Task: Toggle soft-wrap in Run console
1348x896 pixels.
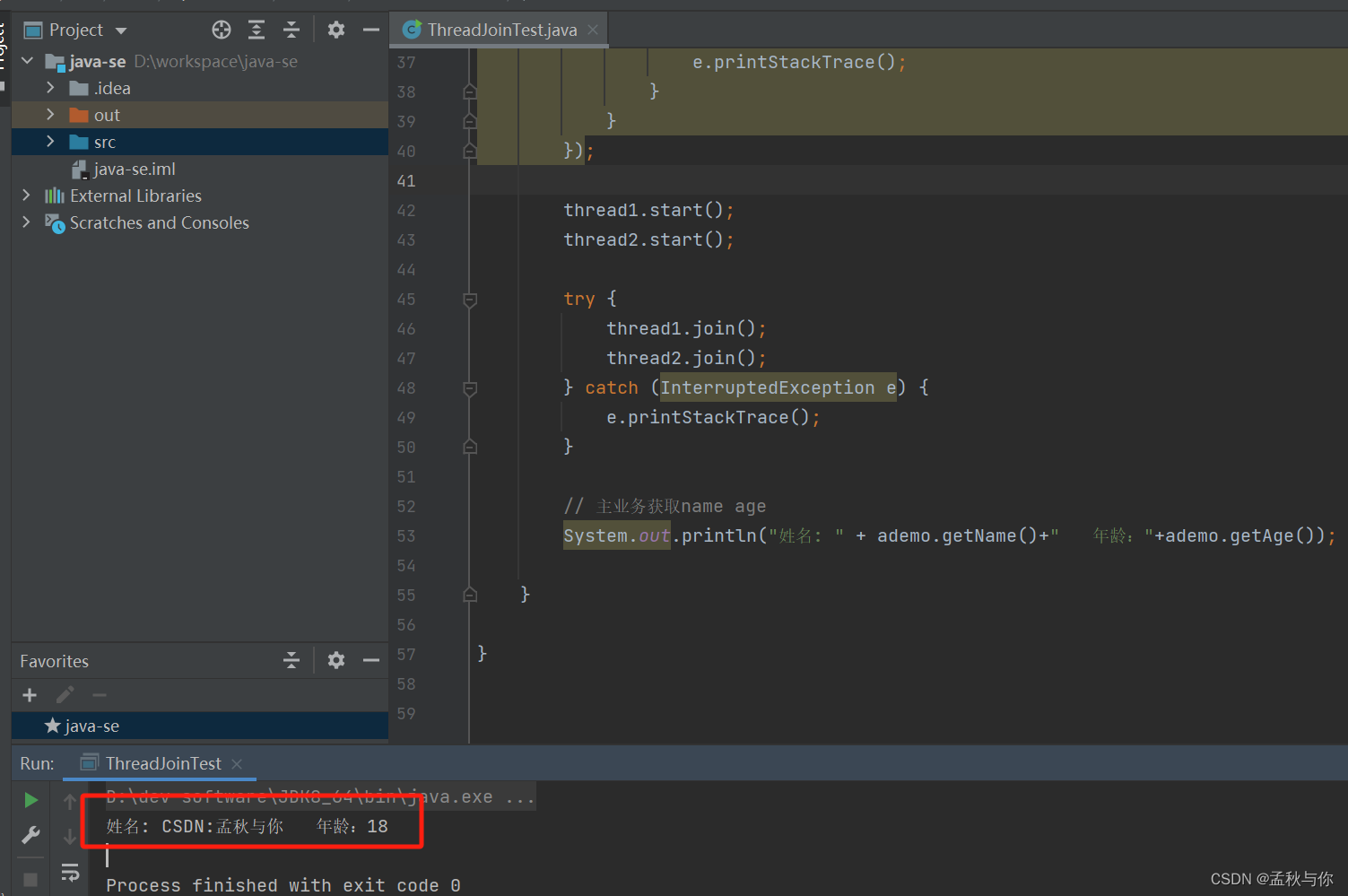Action: pyautogui.click(x=70, y=872)
